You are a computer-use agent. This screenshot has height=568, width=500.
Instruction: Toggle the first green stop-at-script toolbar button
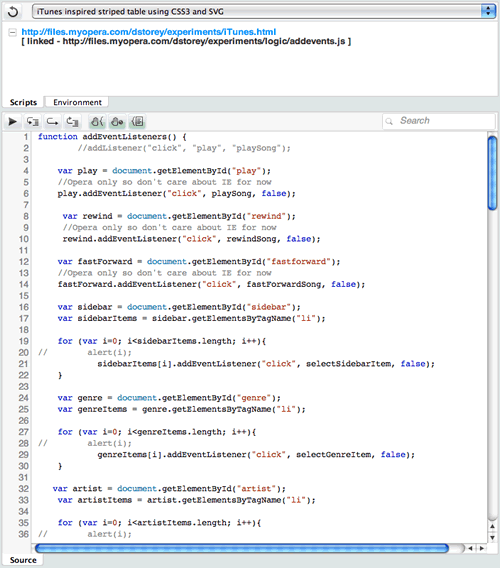[97, 122]
